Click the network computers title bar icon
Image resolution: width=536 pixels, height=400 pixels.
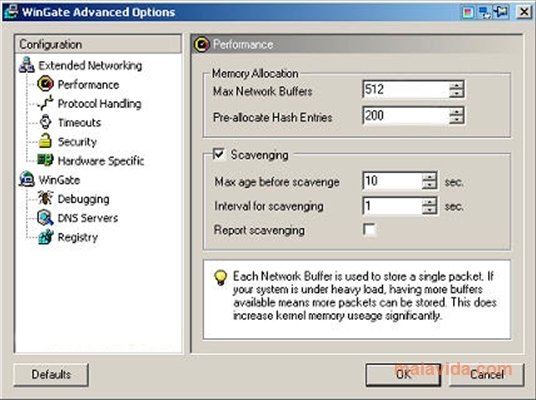pos(484,13)
